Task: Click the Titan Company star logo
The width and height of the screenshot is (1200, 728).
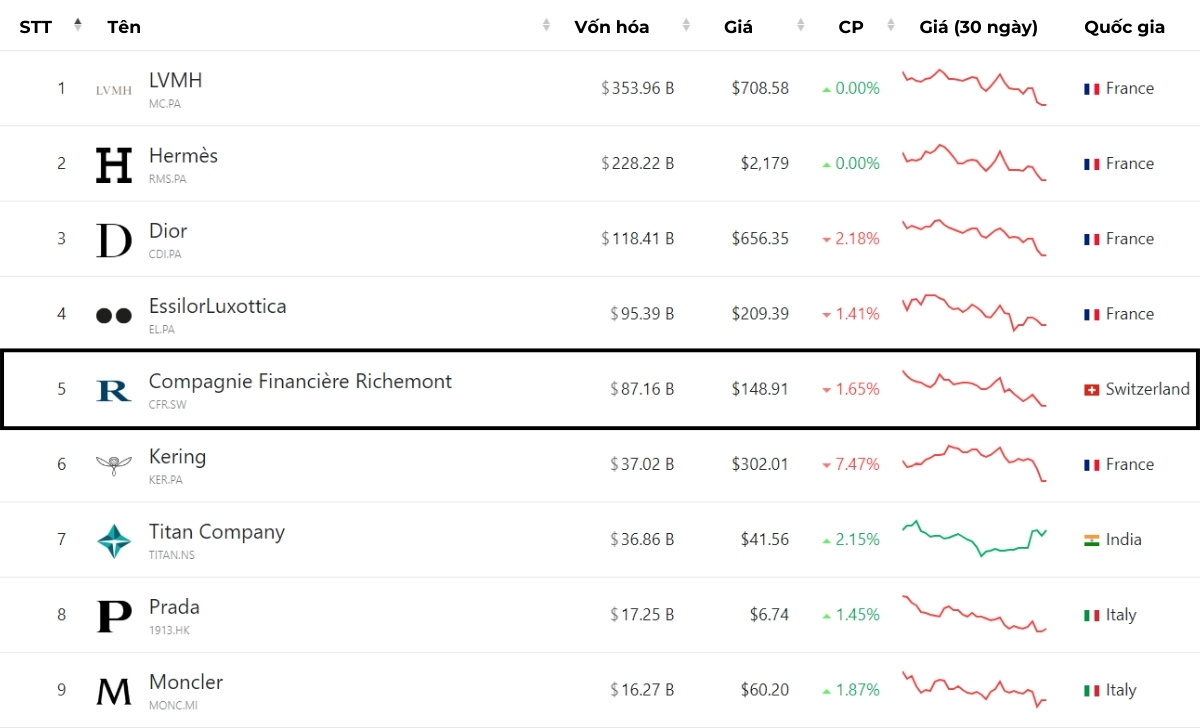Action: pos(115,539)
